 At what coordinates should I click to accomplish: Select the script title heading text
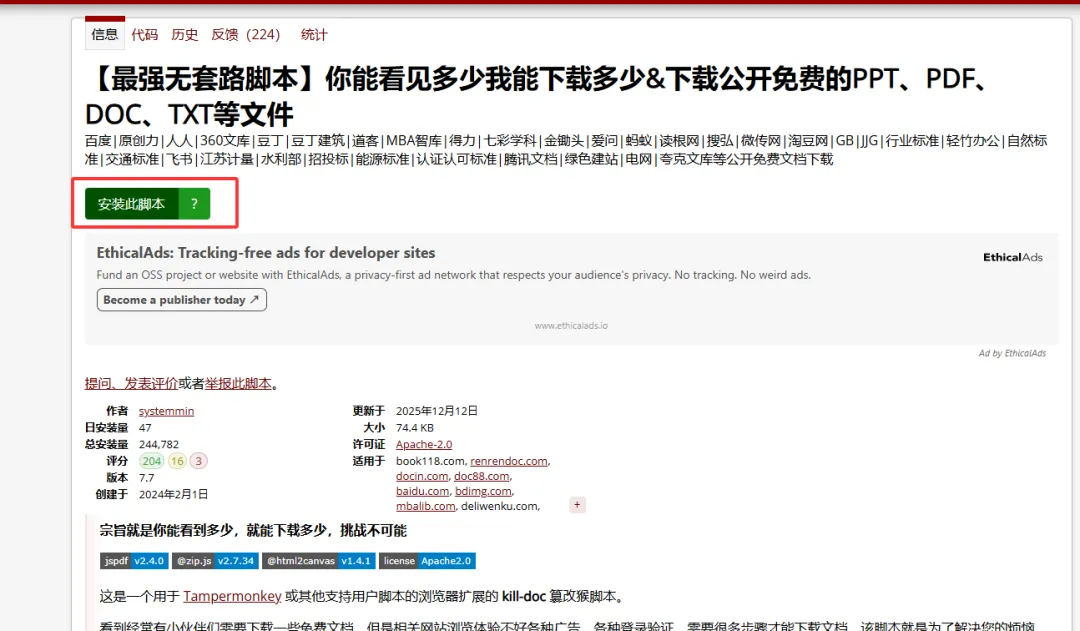click(537, 96)
